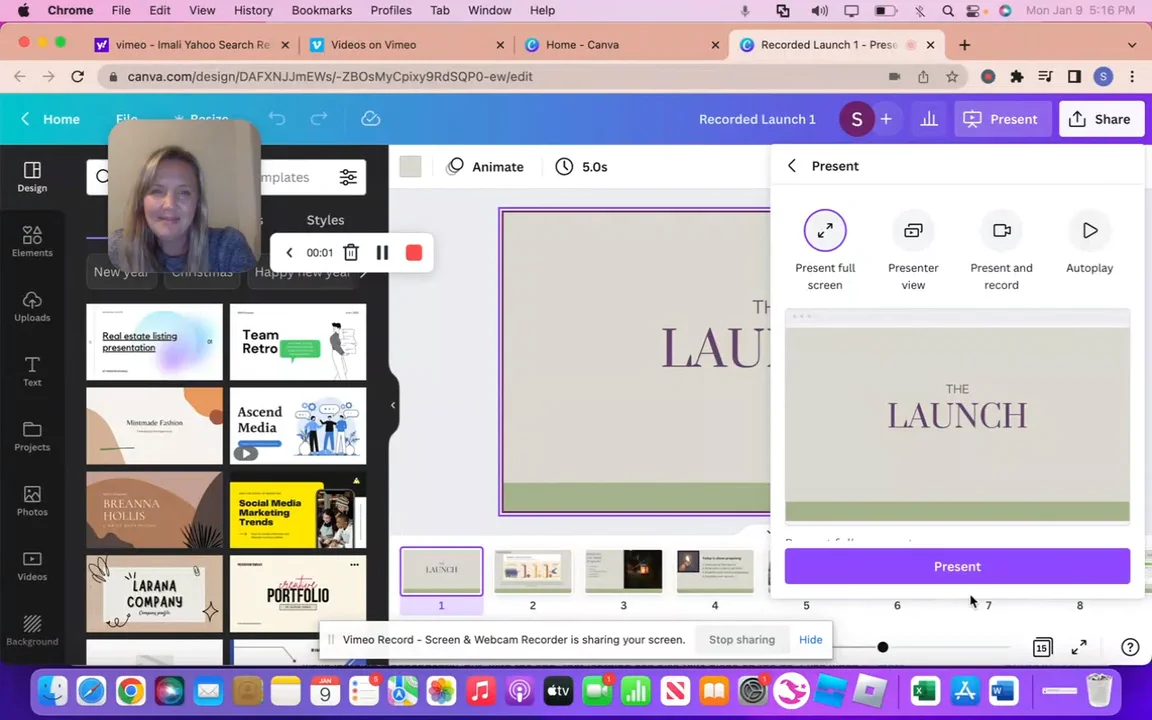Select Autoplay option

1090,242
